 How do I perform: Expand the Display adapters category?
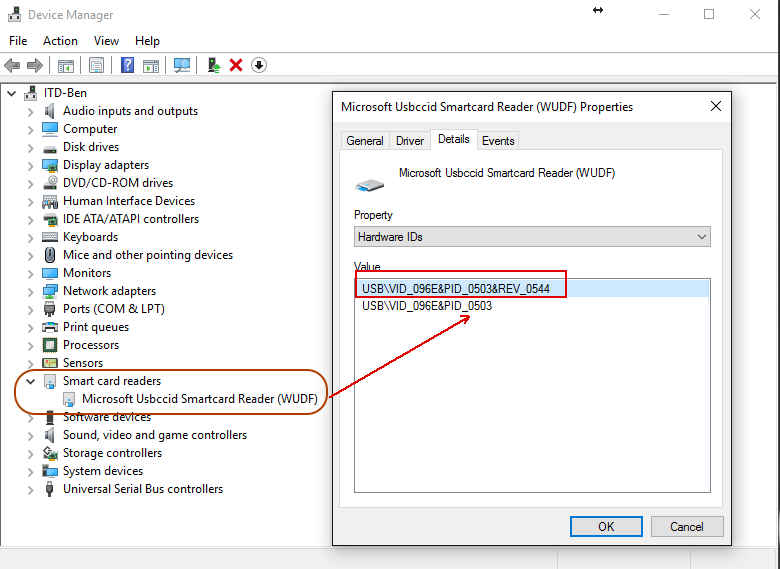pos(30,165)
